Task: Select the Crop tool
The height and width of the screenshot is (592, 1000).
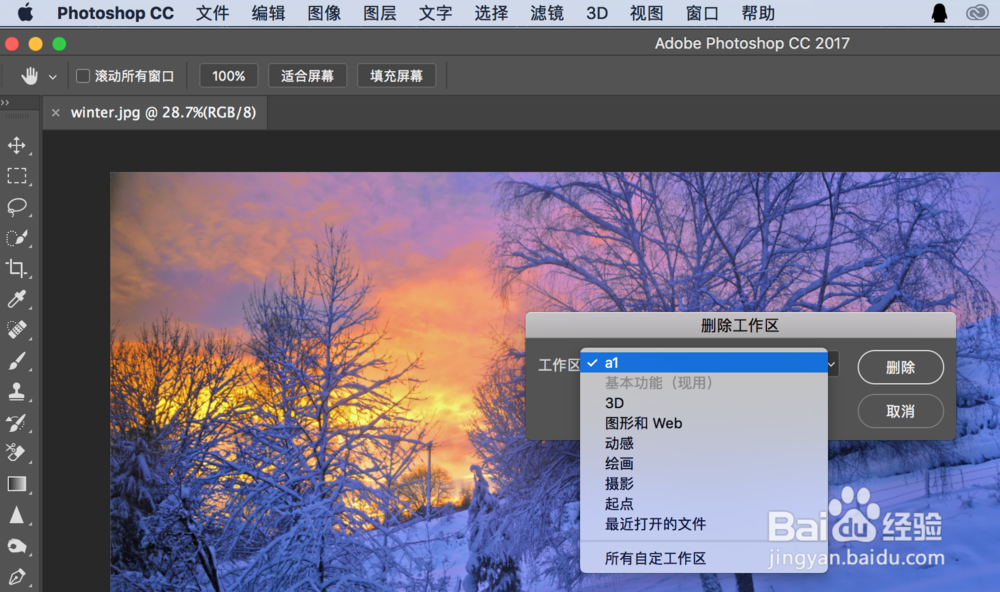Action: [18, 269]
